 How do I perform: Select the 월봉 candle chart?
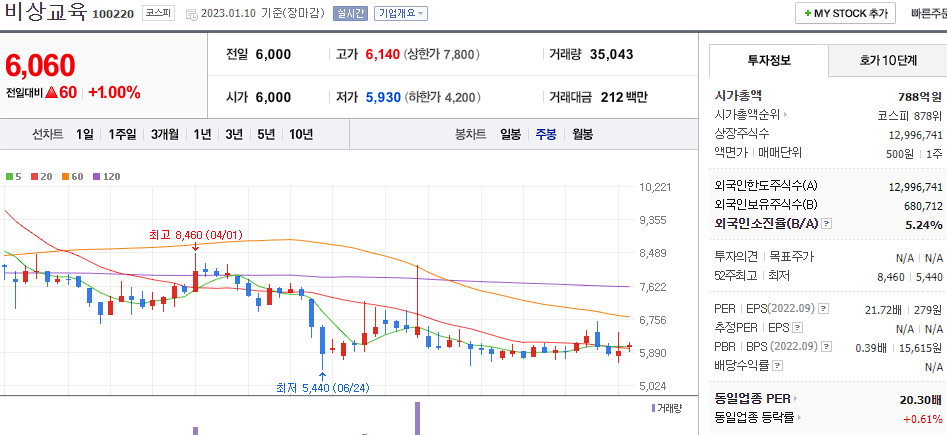pyautogui.click(x=582, y=134)
